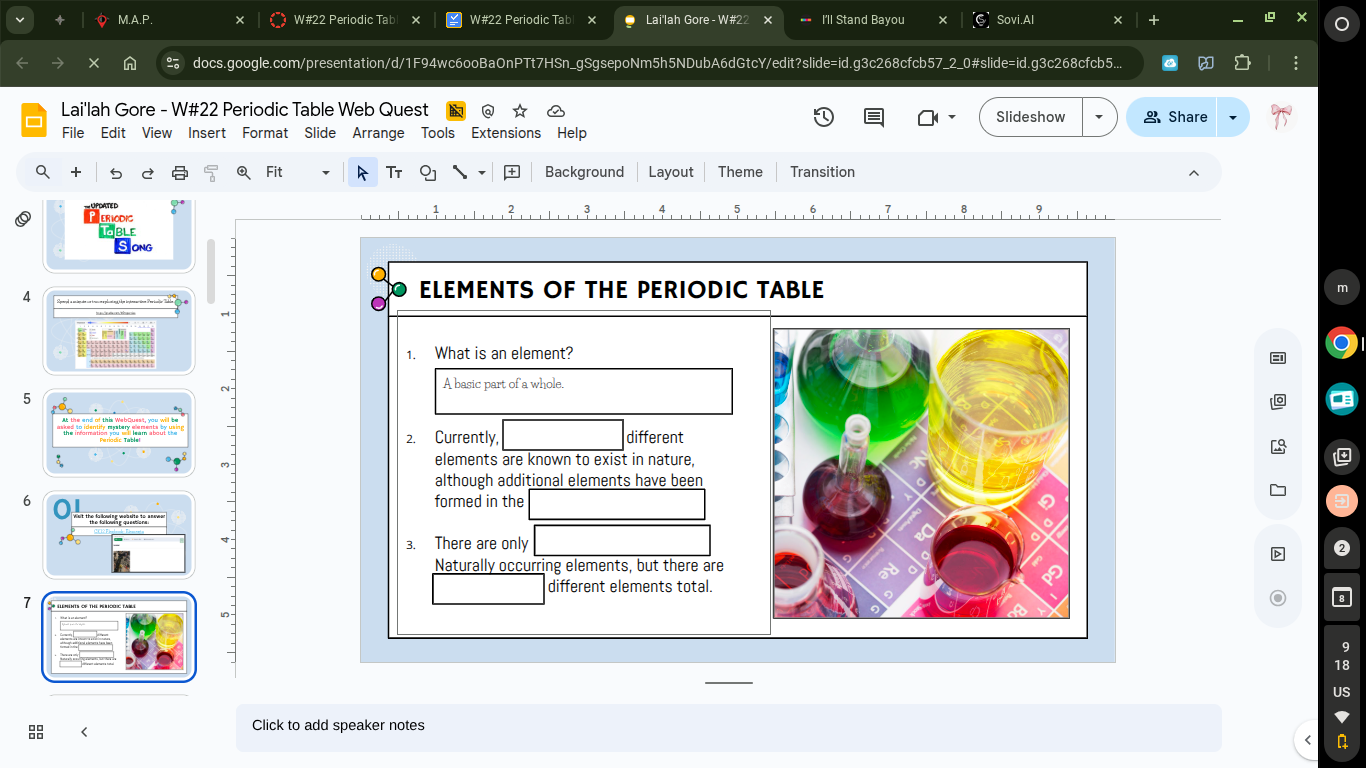The width and height of the screenshot is (1366, 768).
Task: Open the Theme picker
Action: [x=740, y=172]
